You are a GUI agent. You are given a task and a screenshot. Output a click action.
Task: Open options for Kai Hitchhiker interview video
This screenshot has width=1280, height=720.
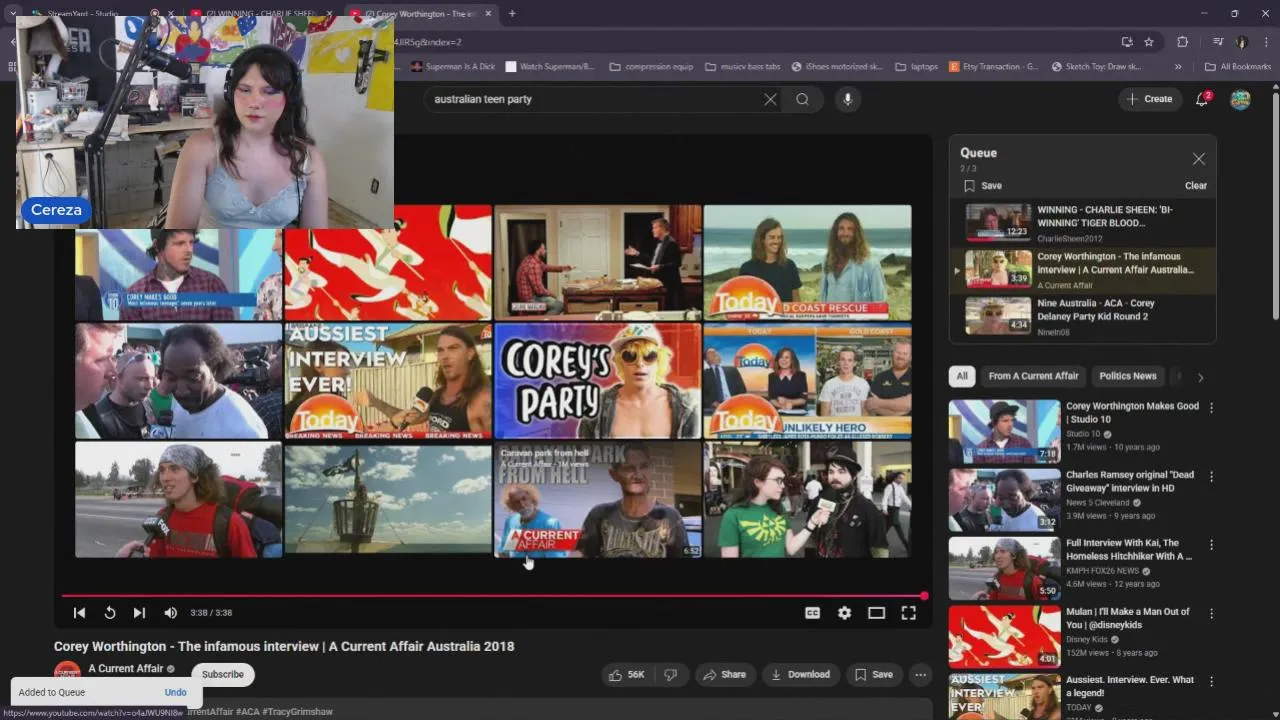1211,545
